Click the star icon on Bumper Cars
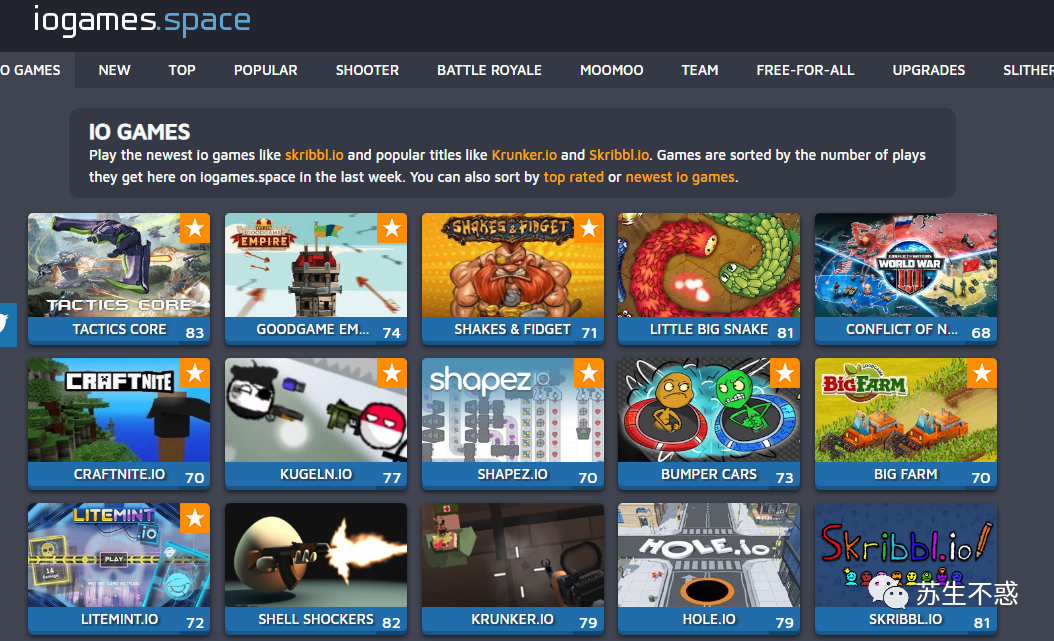 pyautogui.click(x=785, y=373)
